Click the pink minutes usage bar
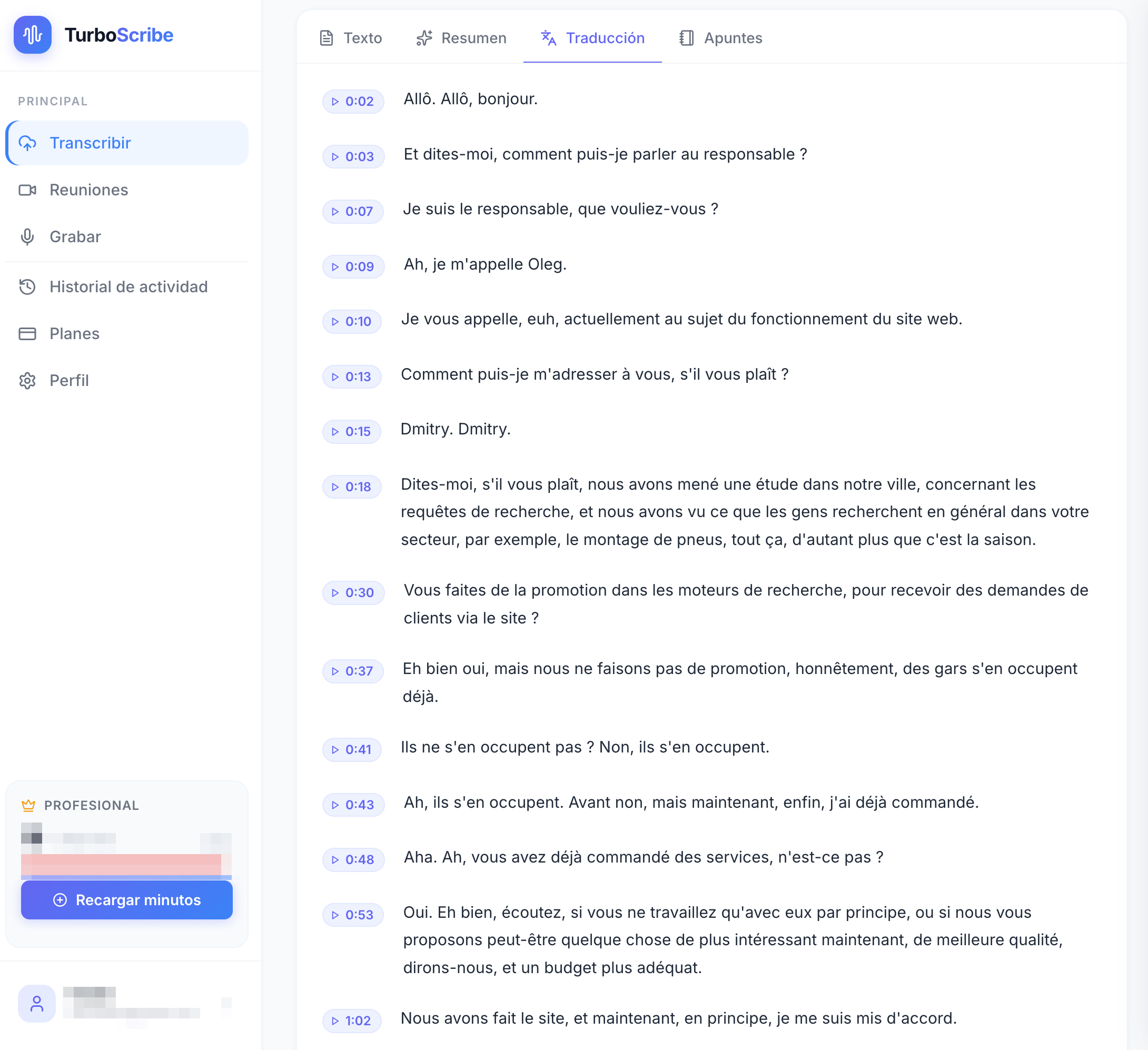Image resolution: width=1148 pixels, height=1050 pixels. pyautogui.click(x=121, y=865)
